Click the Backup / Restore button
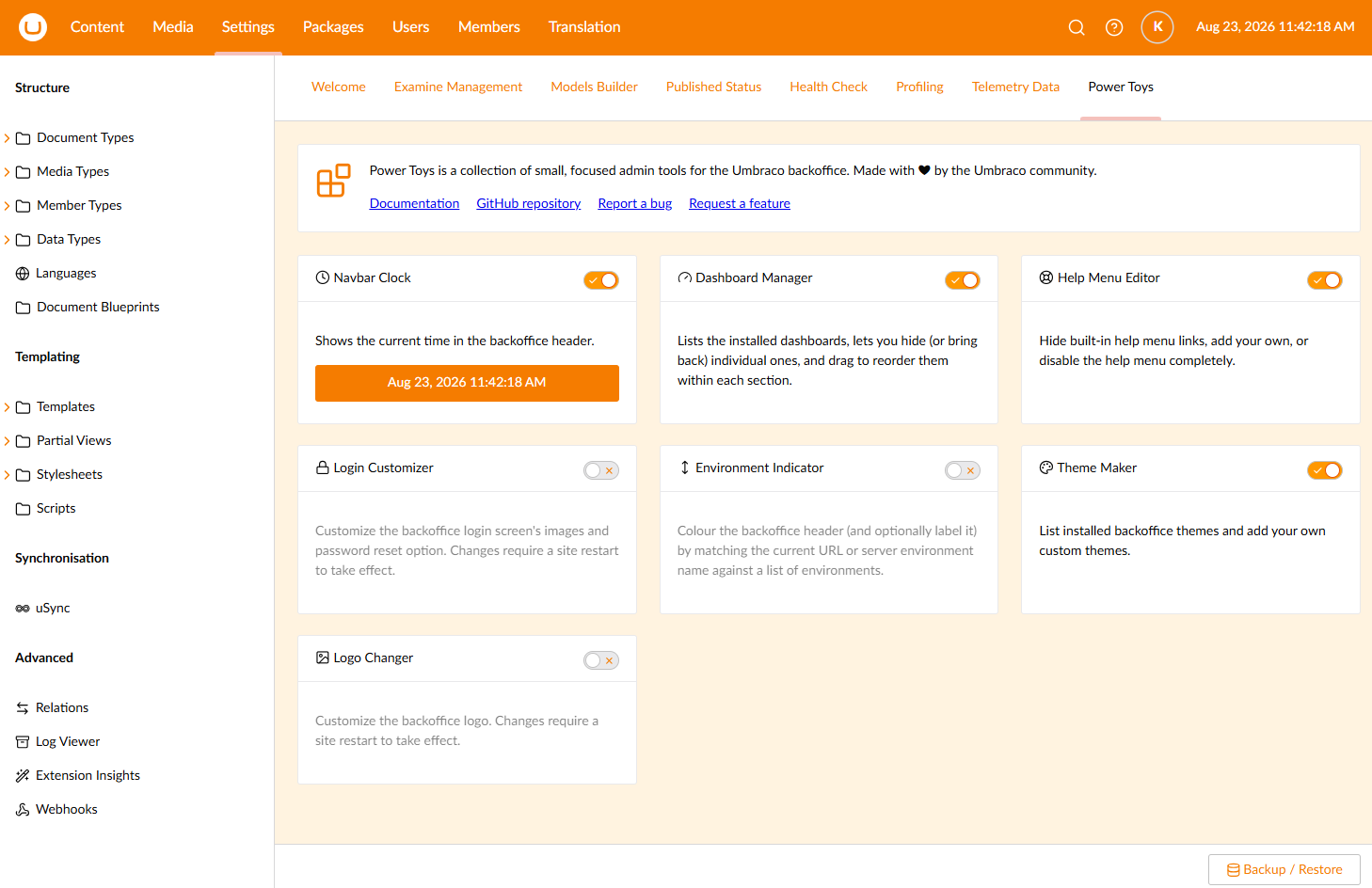Viewport: 1372px width, 888px height. [x=1284, y=870]
